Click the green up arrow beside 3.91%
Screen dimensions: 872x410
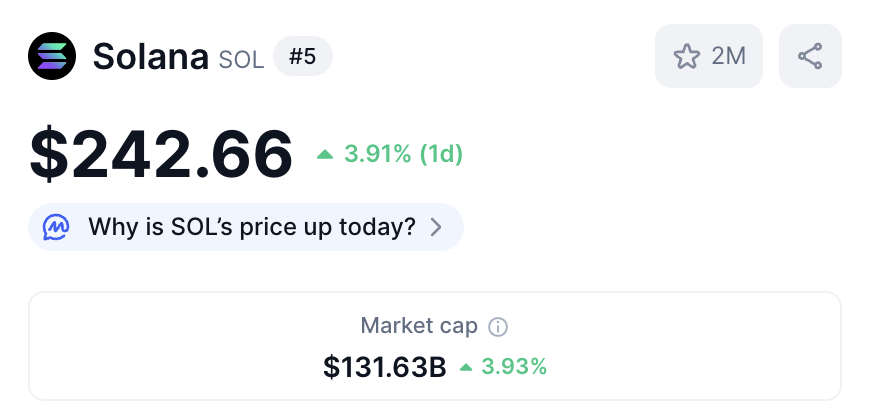[x=325, y=154]
